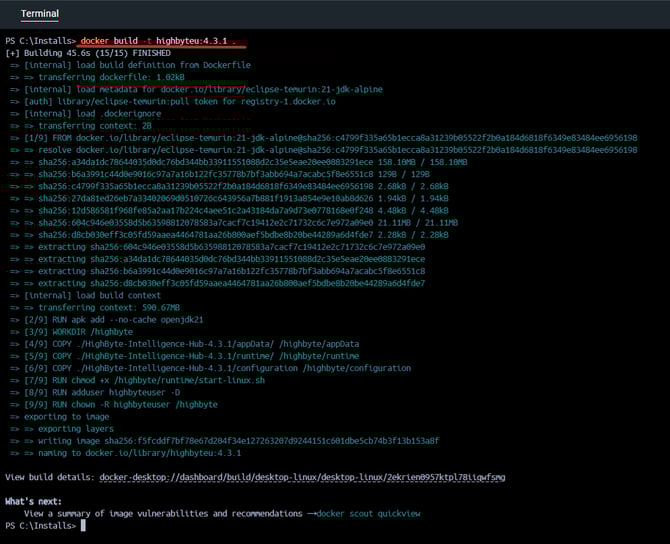The height and width of the screenshot is (544, 670).
Task: Click the RUN chmod start-linux.sh step
Action: point(150,380)
